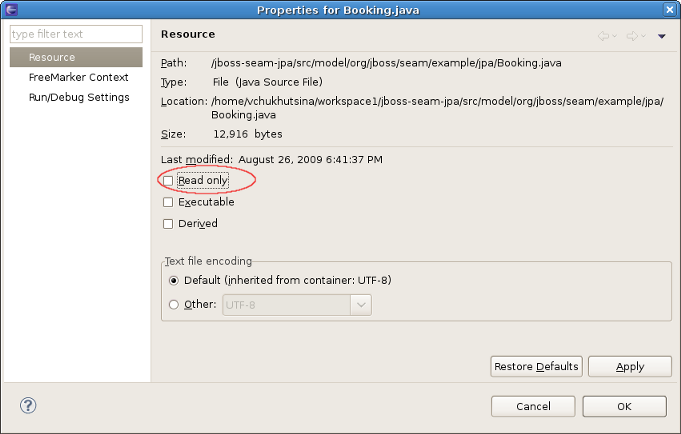Expand the back history dropdown arrow

pos(615,37)
